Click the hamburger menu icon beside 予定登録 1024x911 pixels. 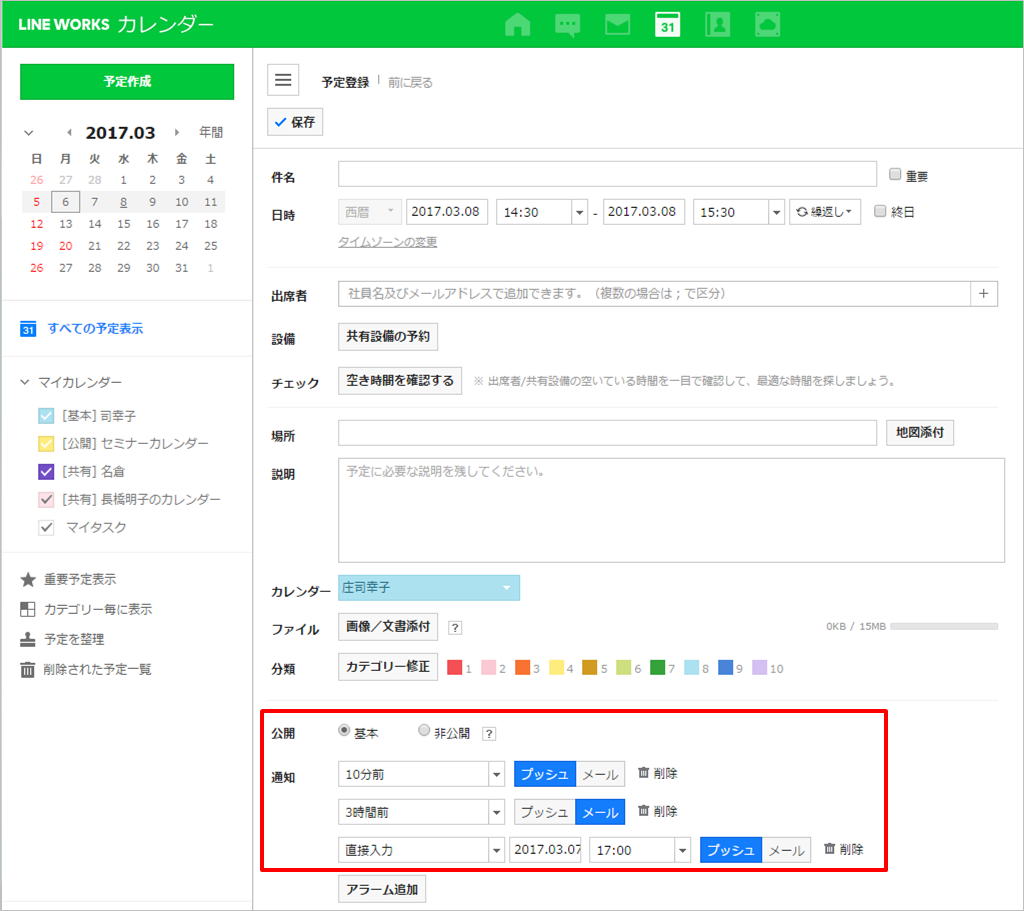point(283,80)
